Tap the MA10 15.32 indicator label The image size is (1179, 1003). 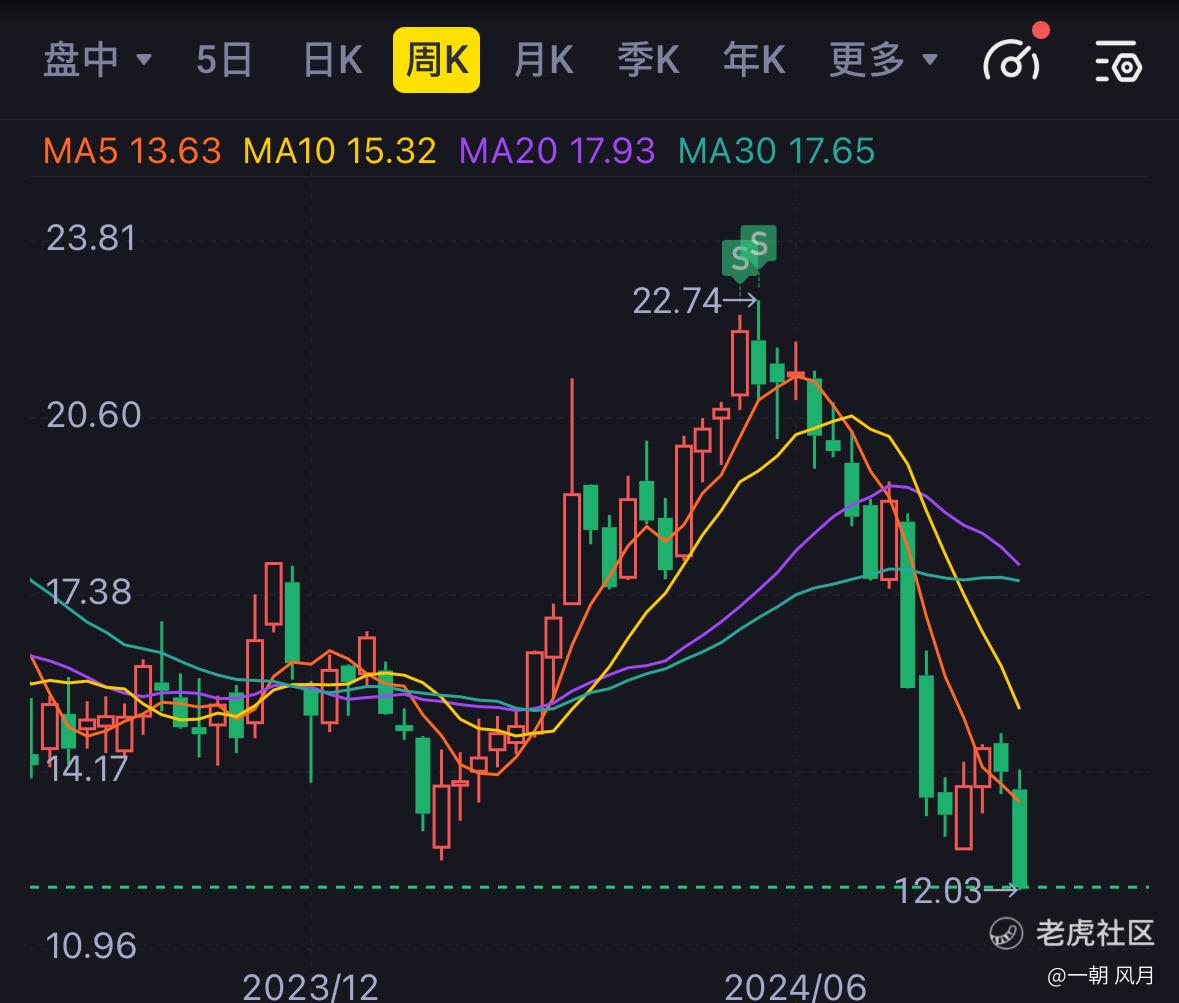pyautogui.click(x=339, y=151)
